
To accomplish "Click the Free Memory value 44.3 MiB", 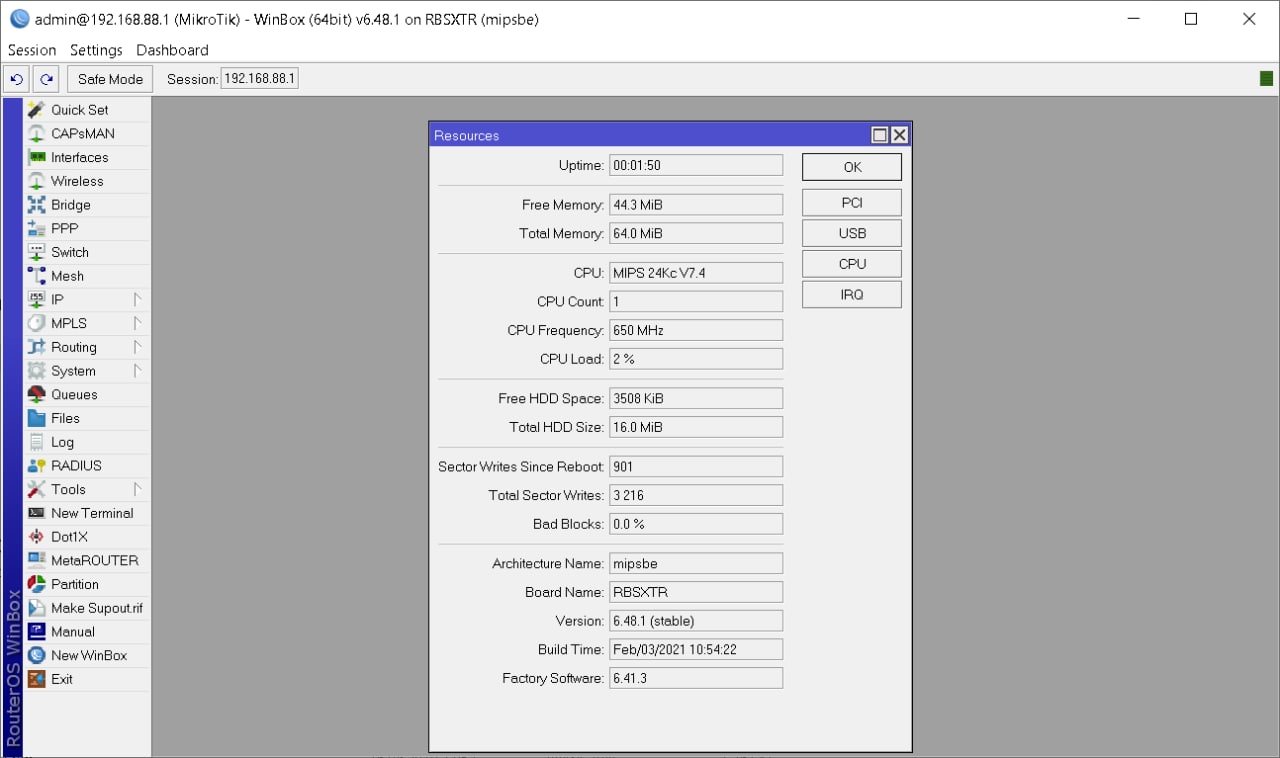I will 696,205.
